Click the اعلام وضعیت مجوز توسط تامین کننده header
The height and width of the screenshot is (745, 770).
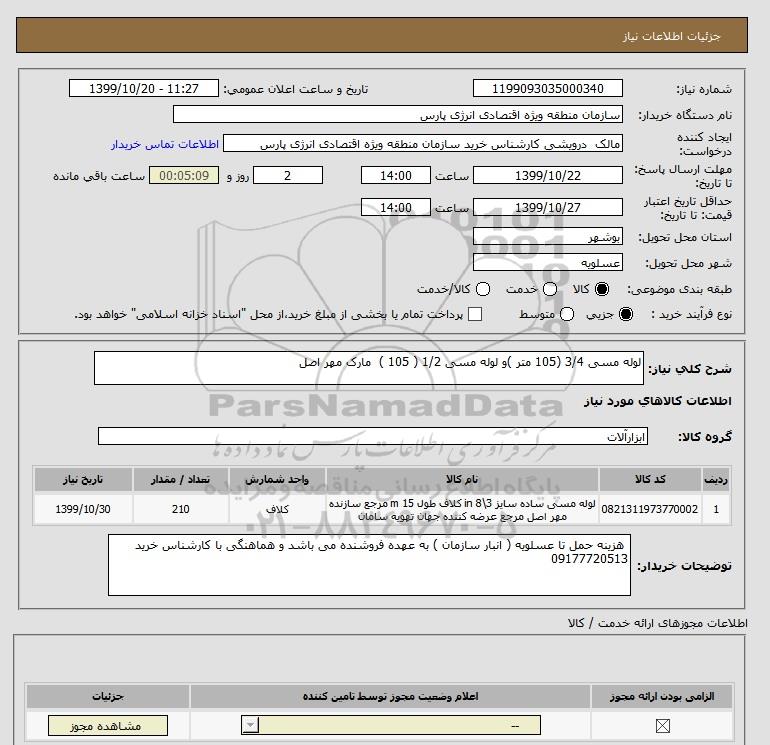(x=390, y=696)
